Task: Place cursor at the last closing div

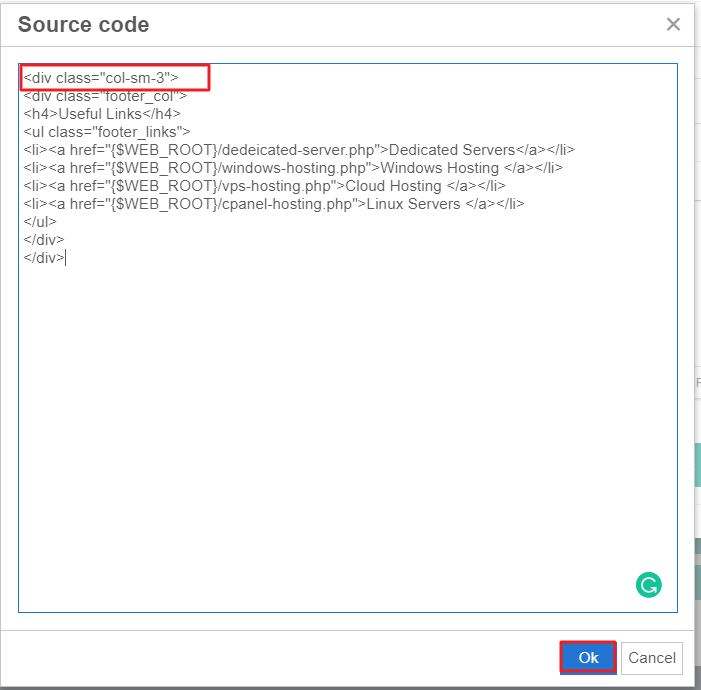Action: 65,258
